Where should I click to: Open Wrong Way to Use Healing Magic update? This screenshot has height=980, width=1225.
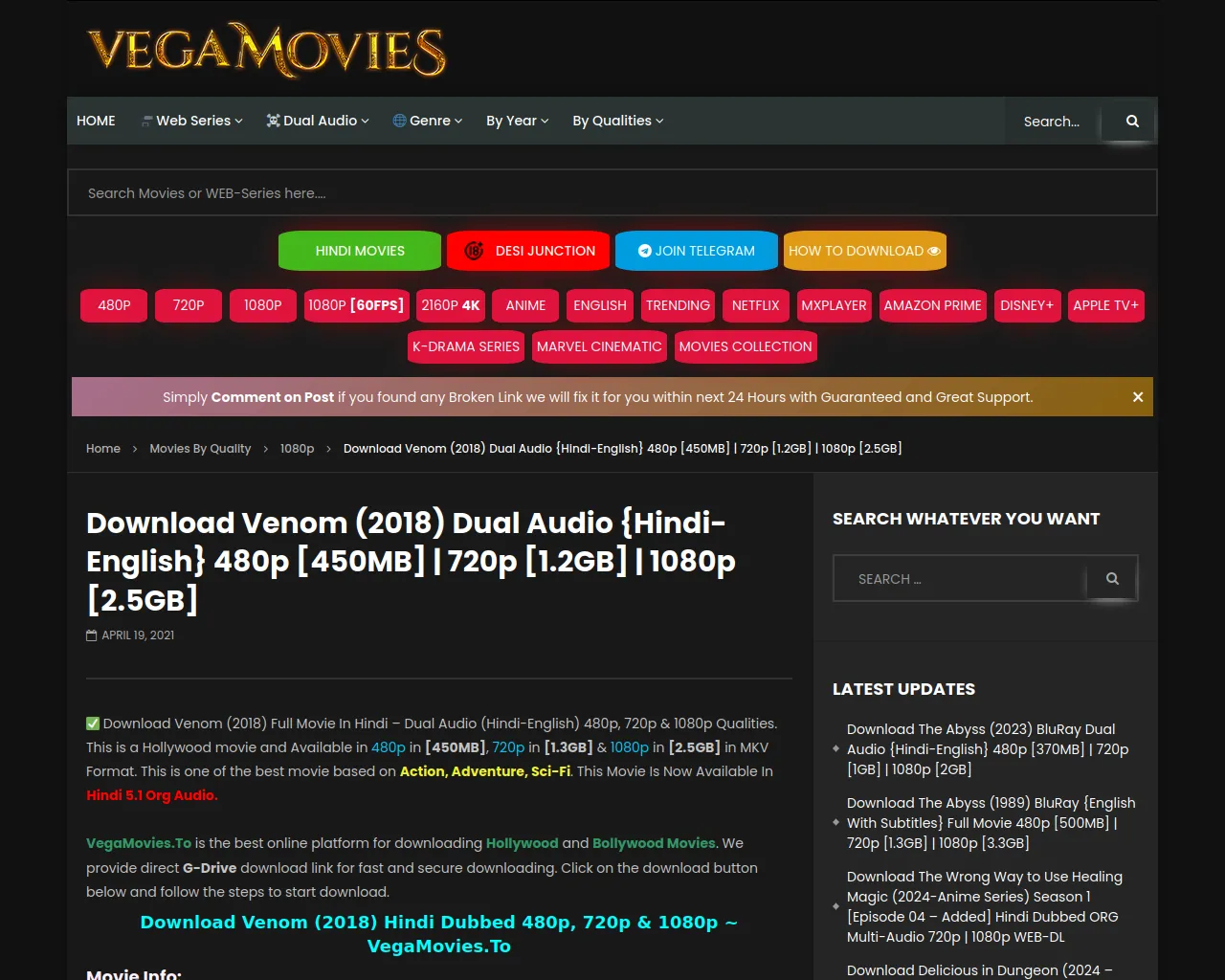point(985,906)
